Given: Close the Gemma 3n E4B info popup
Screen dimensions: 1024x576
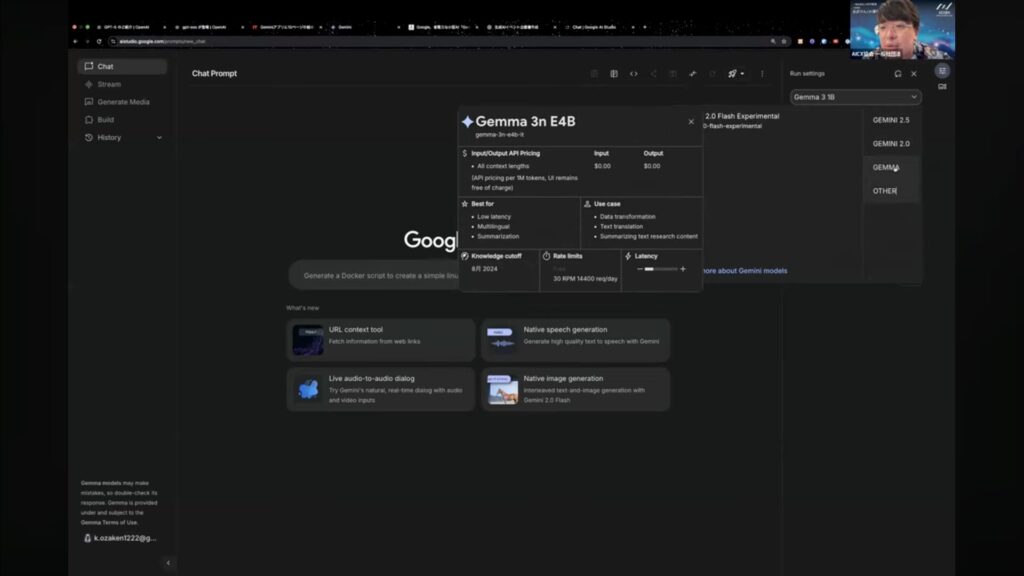Looking at the screenshot, I should 691,122.
